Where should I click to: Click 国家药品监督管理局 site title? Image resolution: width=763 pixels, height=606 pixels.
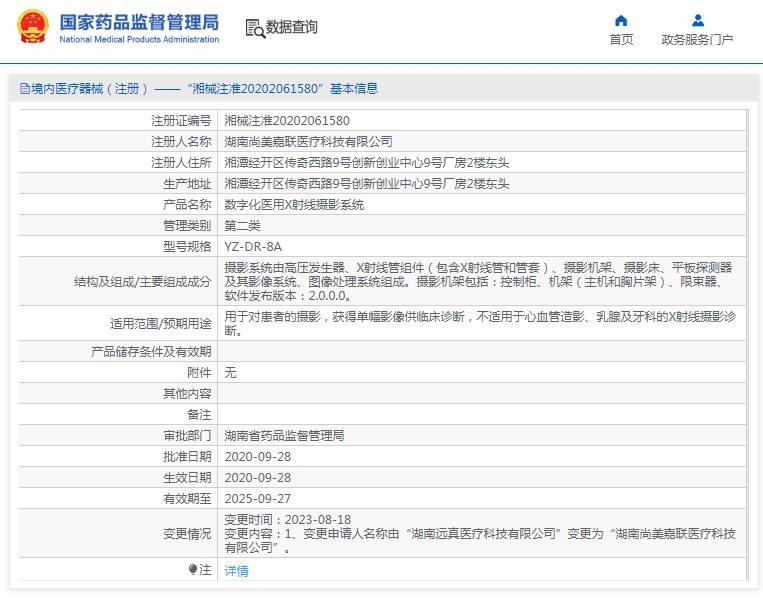[139, 22]
